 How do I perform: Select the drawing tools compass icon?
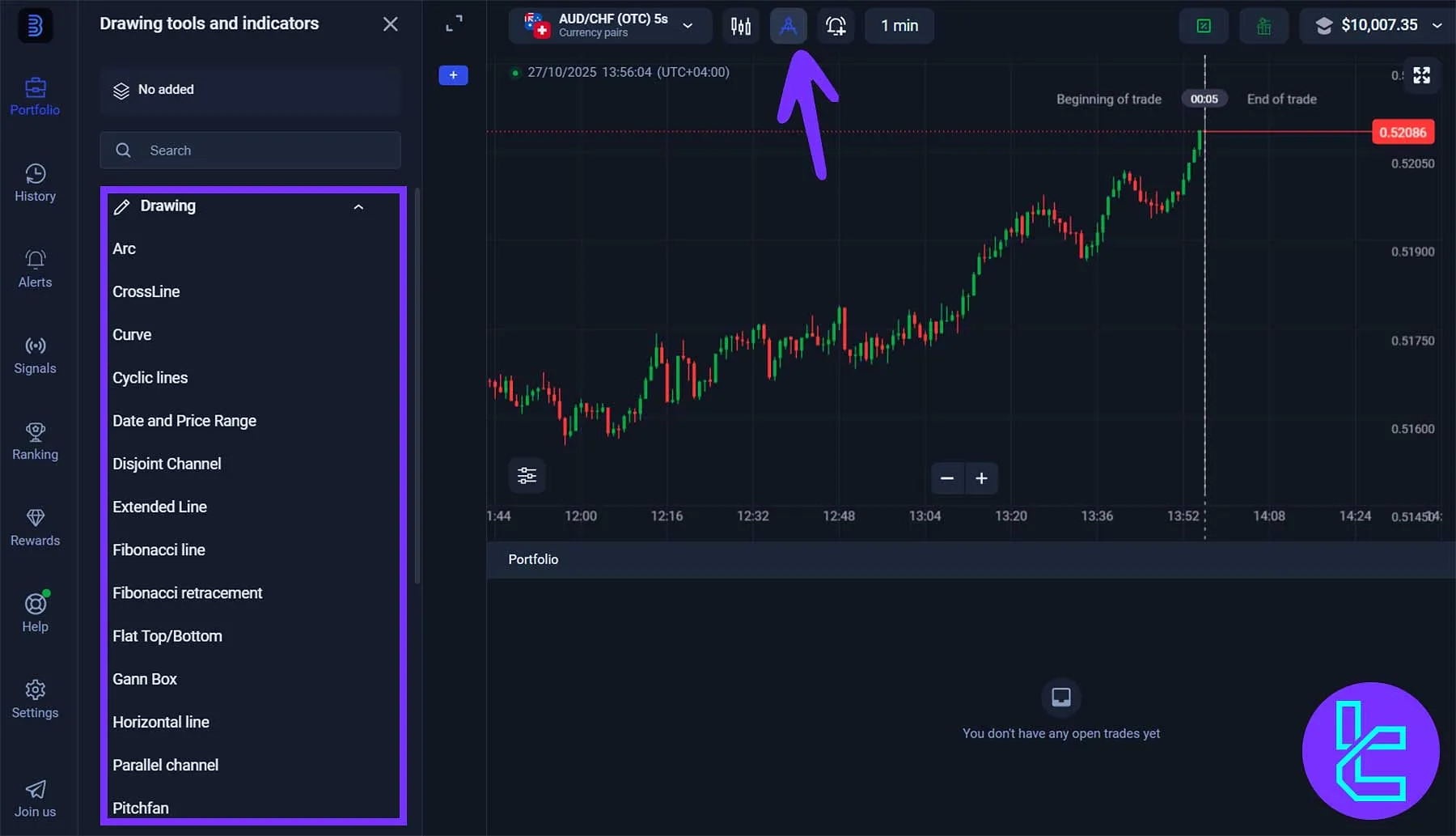point(788,26)
